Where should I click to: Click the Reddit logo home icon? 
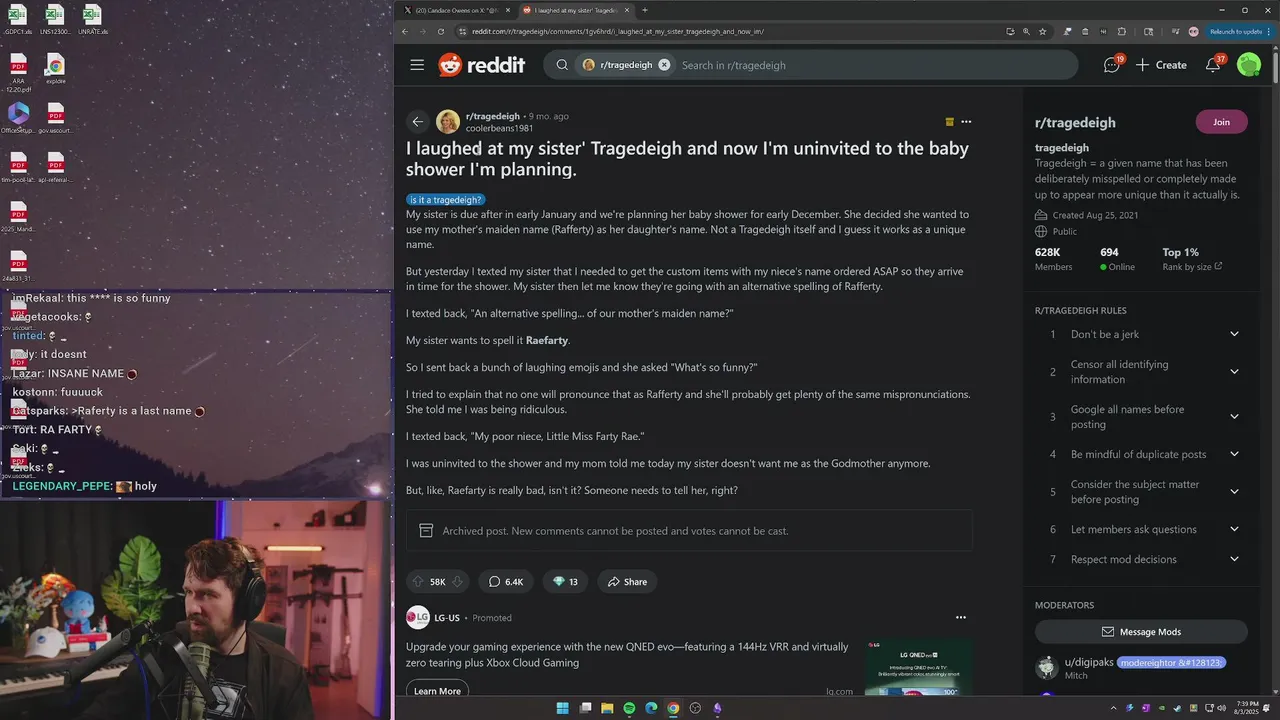coord(481,65)
